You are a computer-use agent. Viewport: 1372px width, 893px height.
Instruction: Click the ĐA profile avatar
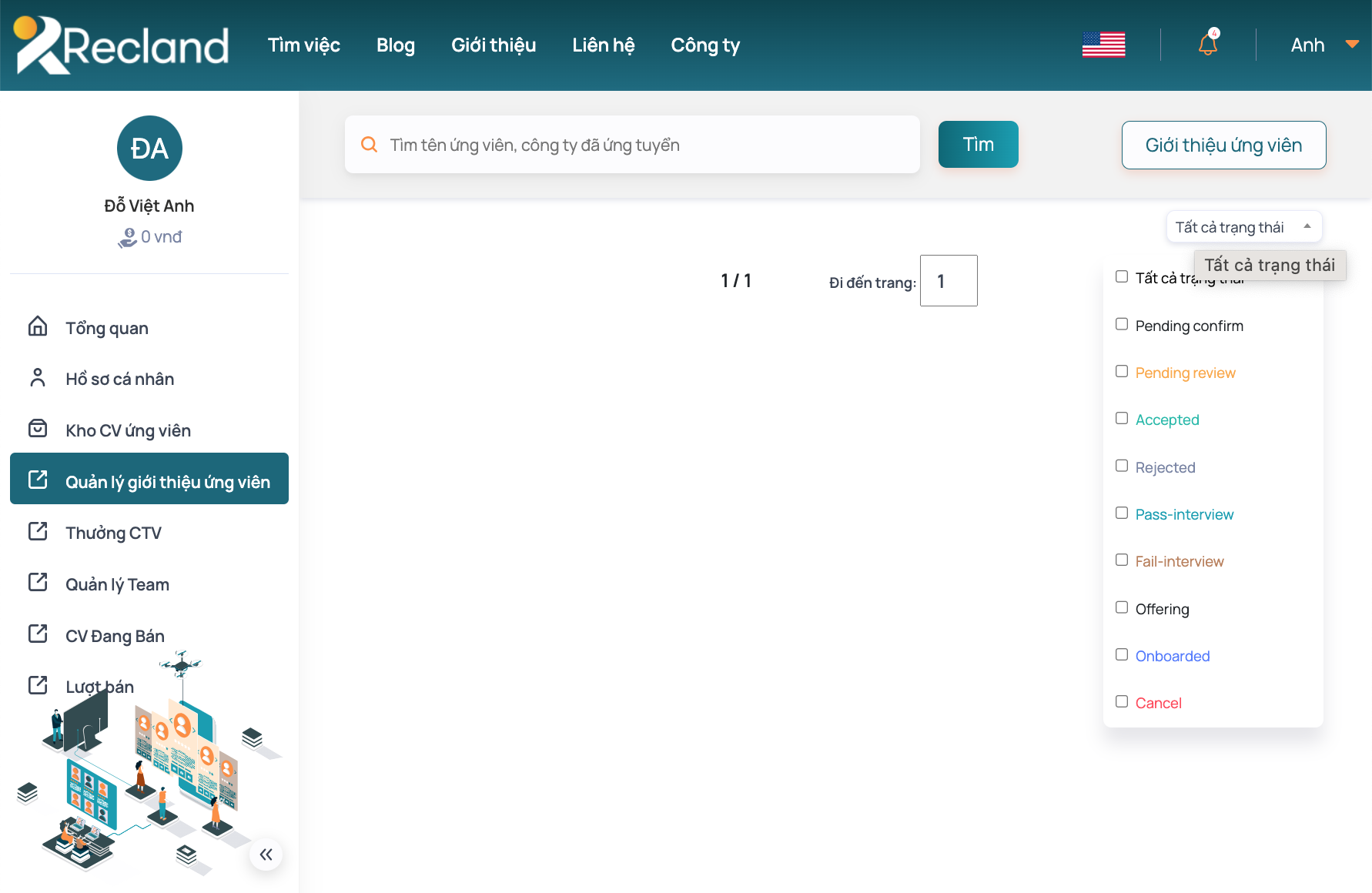coord(149,149)
